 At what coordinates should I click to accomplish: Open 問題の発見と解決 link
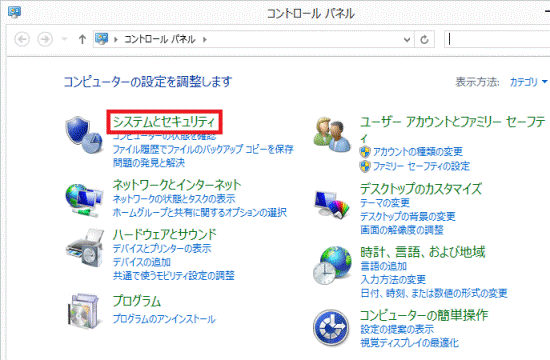pos(149,162)
